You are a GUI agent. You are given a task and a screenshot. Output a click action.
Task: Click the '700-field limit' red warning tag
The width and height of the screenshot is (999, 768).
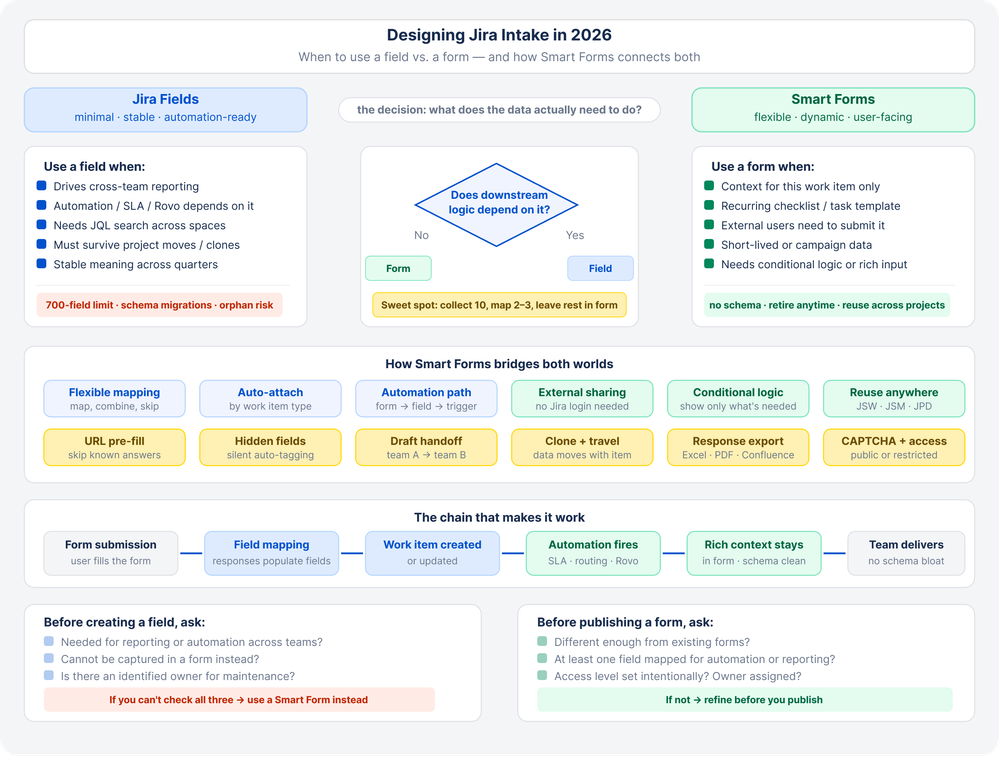(x=159, y=305)
